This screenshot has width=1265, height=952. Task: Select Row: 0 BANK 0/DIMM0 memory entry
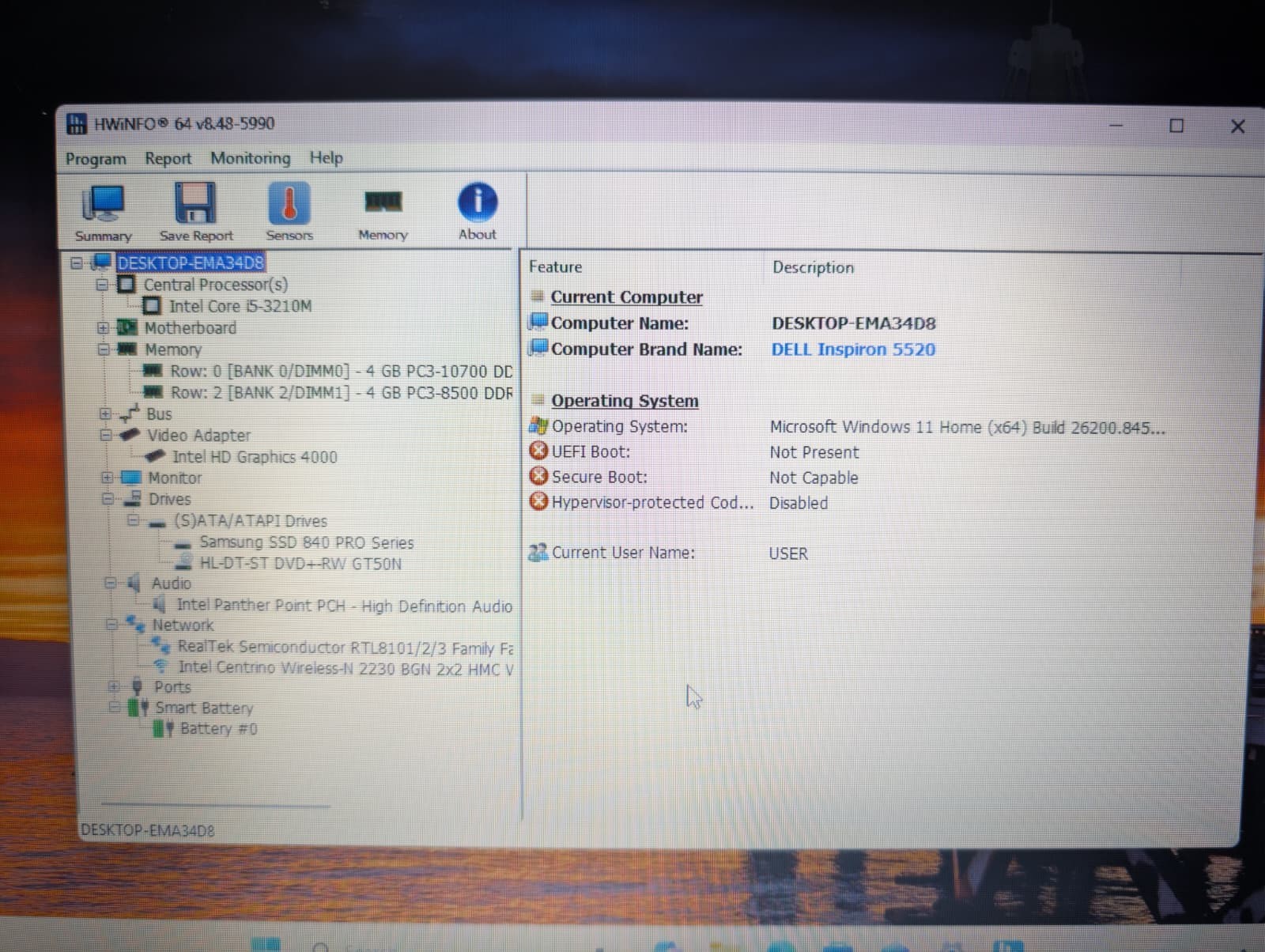click(341, 371)
